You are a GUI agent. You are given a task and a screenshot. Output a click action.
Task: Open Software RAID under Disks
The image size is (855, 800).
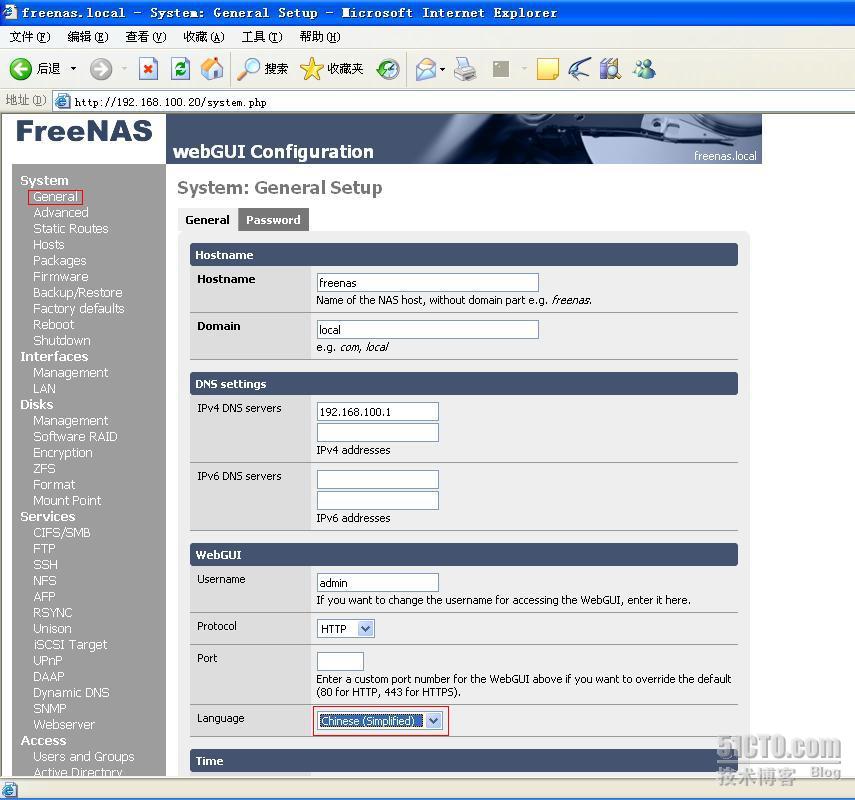[75, 437]
